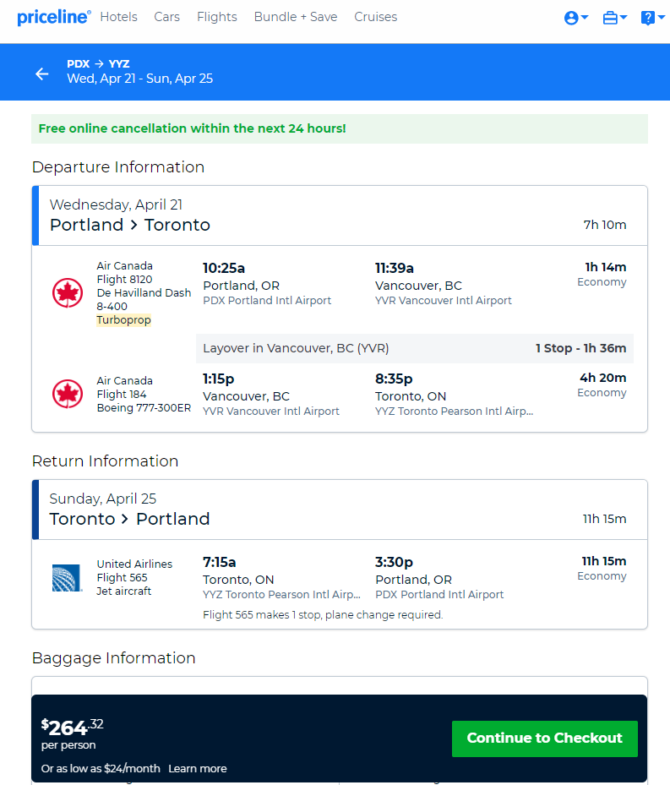Navigate to Cruises
This screenshot has height=785, width=670.
coord(376,17)
